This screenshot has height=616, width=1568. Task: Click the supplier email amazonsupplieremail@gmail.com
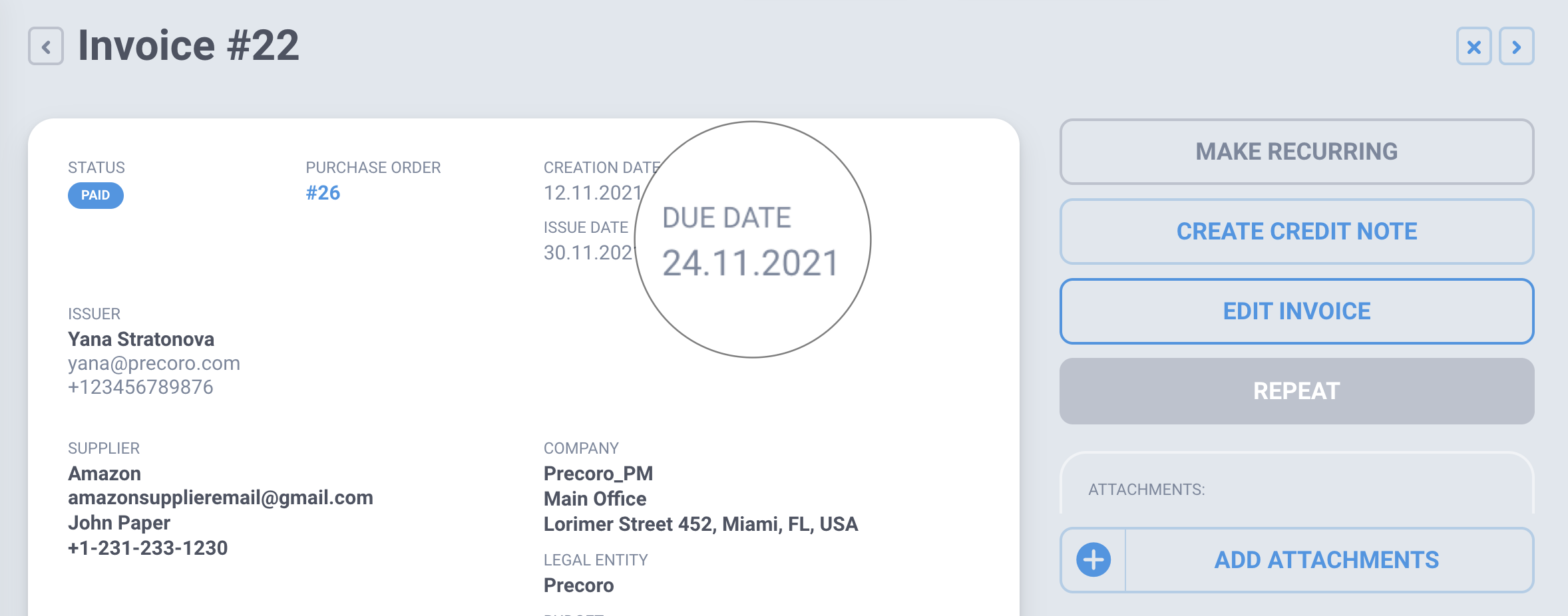[220, 498]
